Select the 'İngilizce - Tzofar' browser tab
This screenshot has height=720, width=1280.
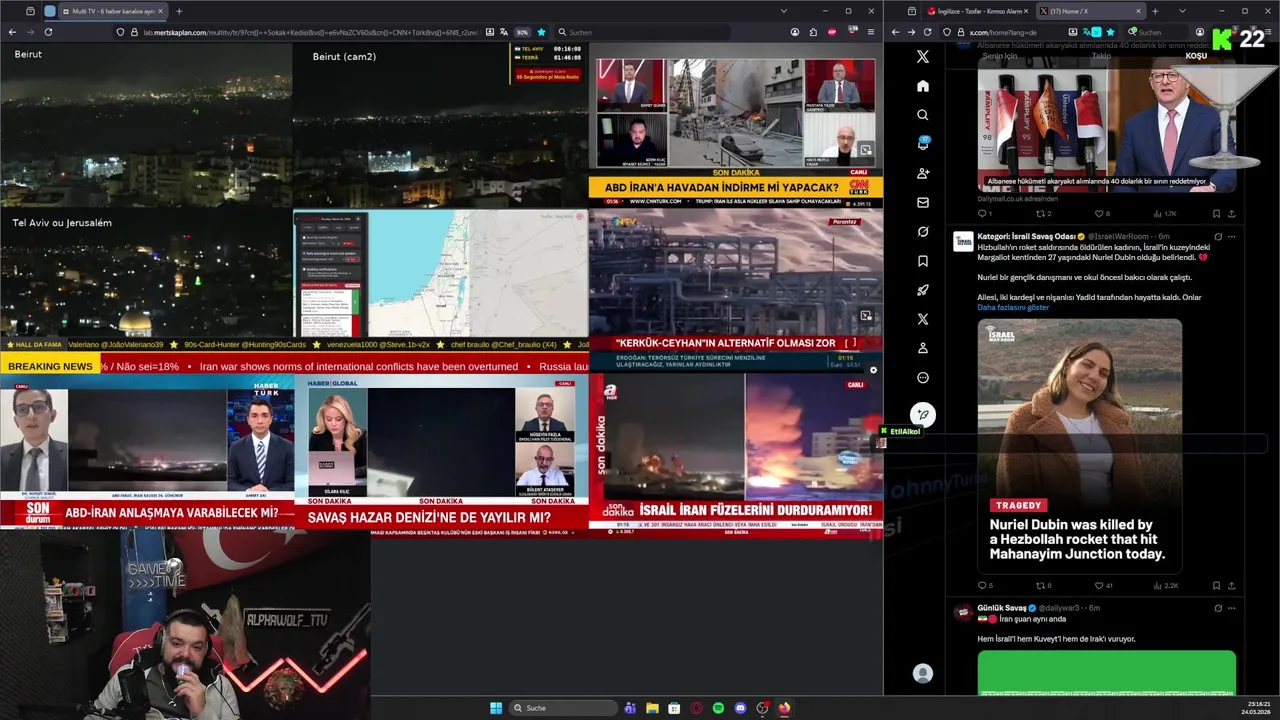pos(977,11)
